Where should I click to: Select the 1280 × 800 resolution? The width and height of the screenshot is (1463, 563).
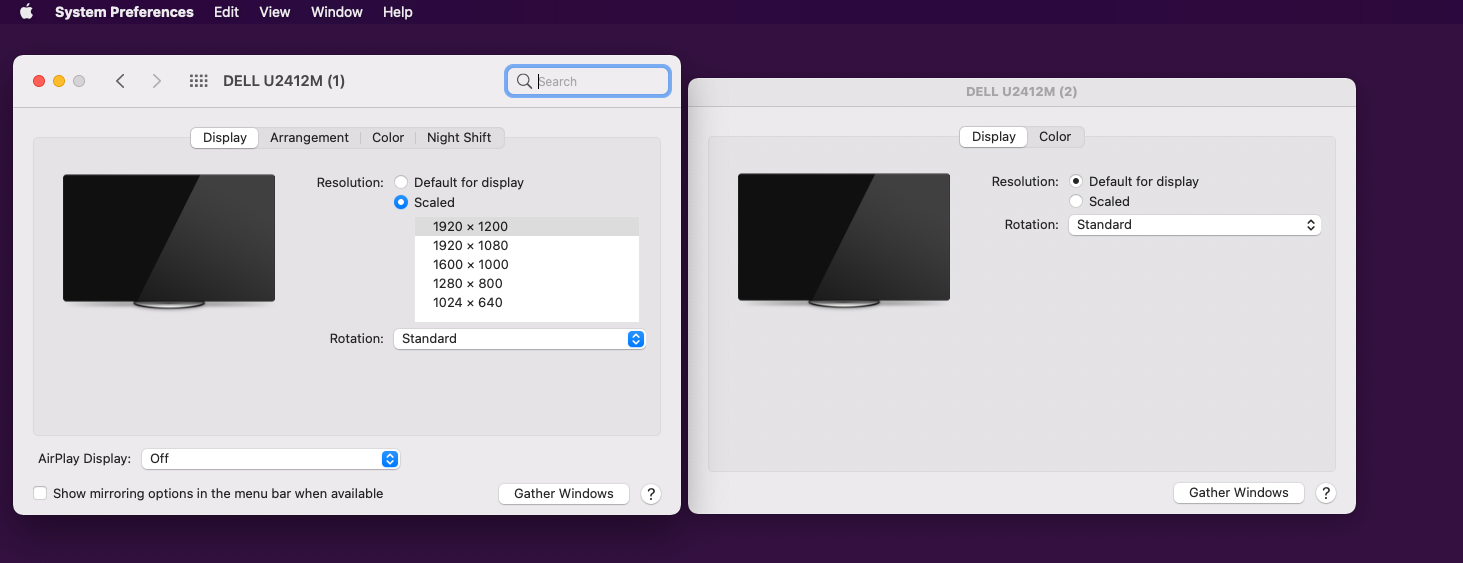pyautogui.click(x=527, y=284)
